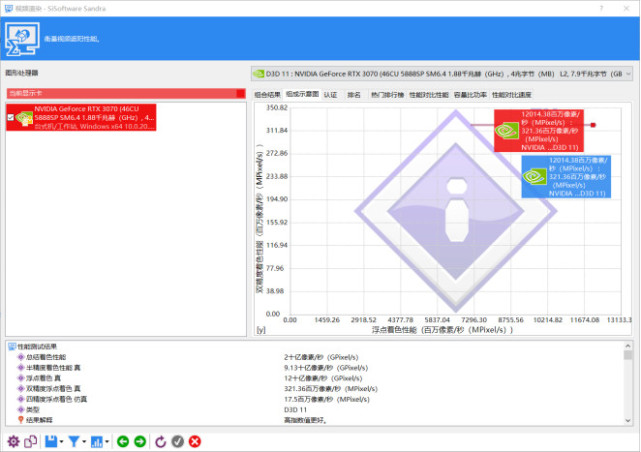Click the blue bar chart icon
Viewport: 641px width, 452px height.
tap(97, 441)
